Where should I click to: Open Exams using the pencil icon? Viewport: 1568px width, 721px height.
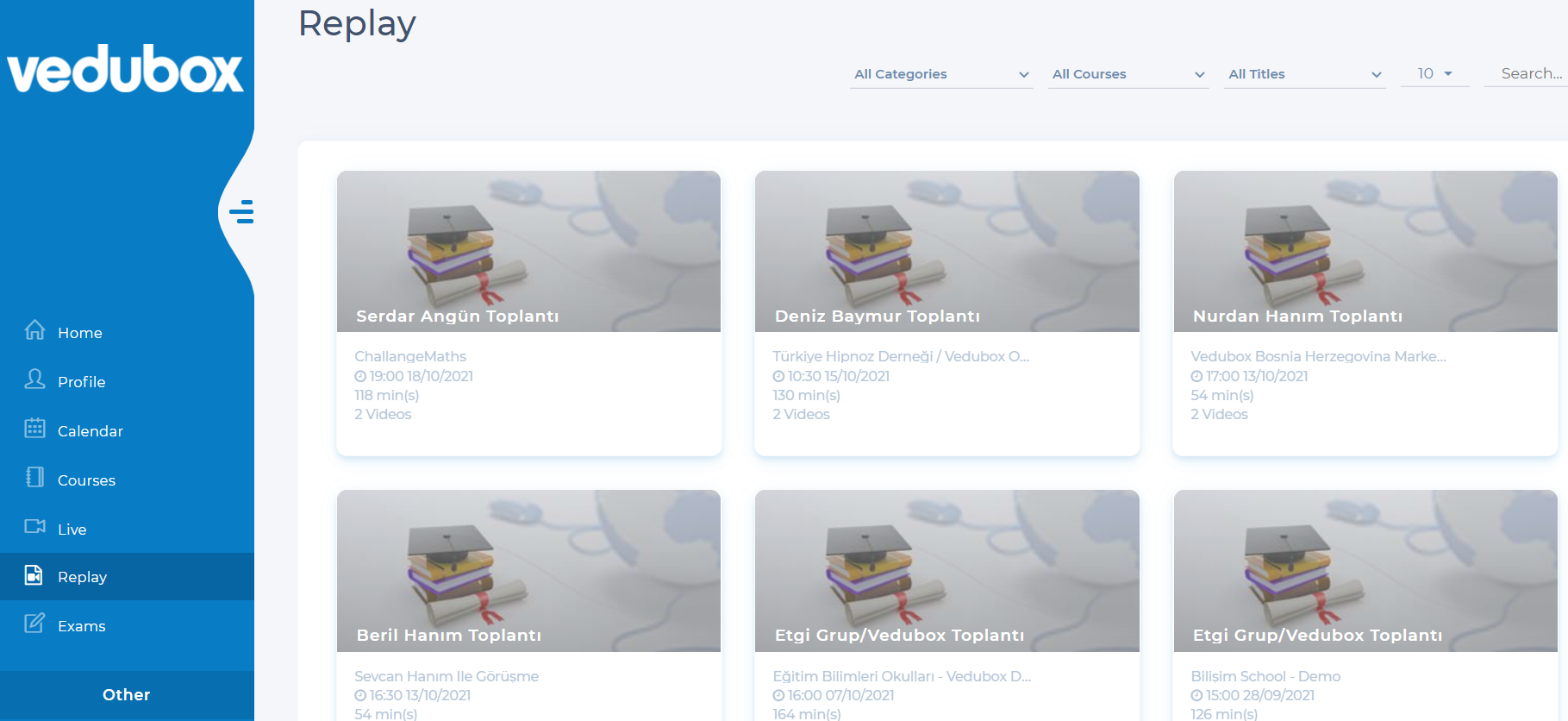pos(34,624)
